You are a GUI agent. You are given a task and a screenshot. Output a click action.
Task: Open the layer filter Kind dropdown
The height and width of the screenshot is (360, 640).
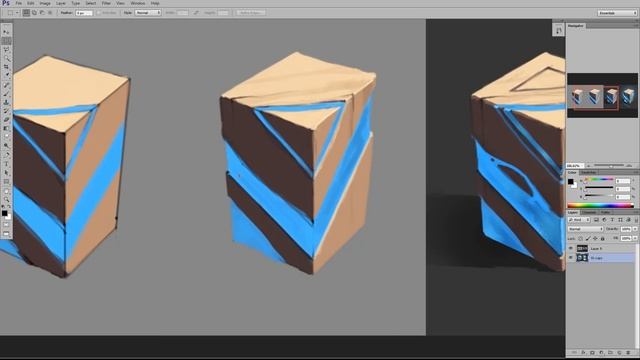click(x=579, y=220)
